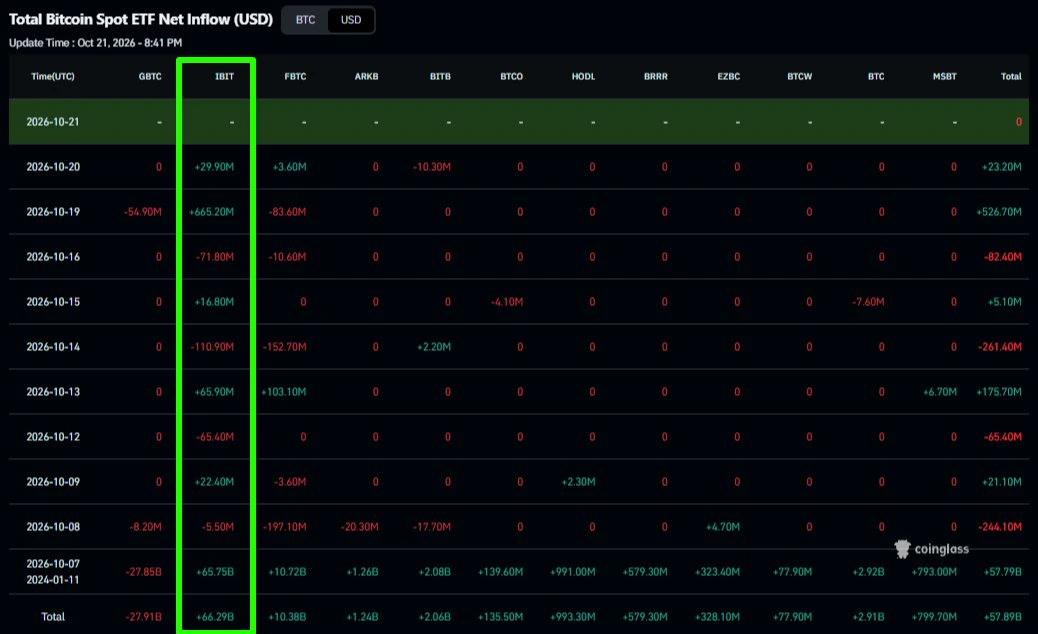Click the Total row label at bottom
The width and height of the screenshot is (1038, 634).
pyautogui.click(x=53, y=617)
